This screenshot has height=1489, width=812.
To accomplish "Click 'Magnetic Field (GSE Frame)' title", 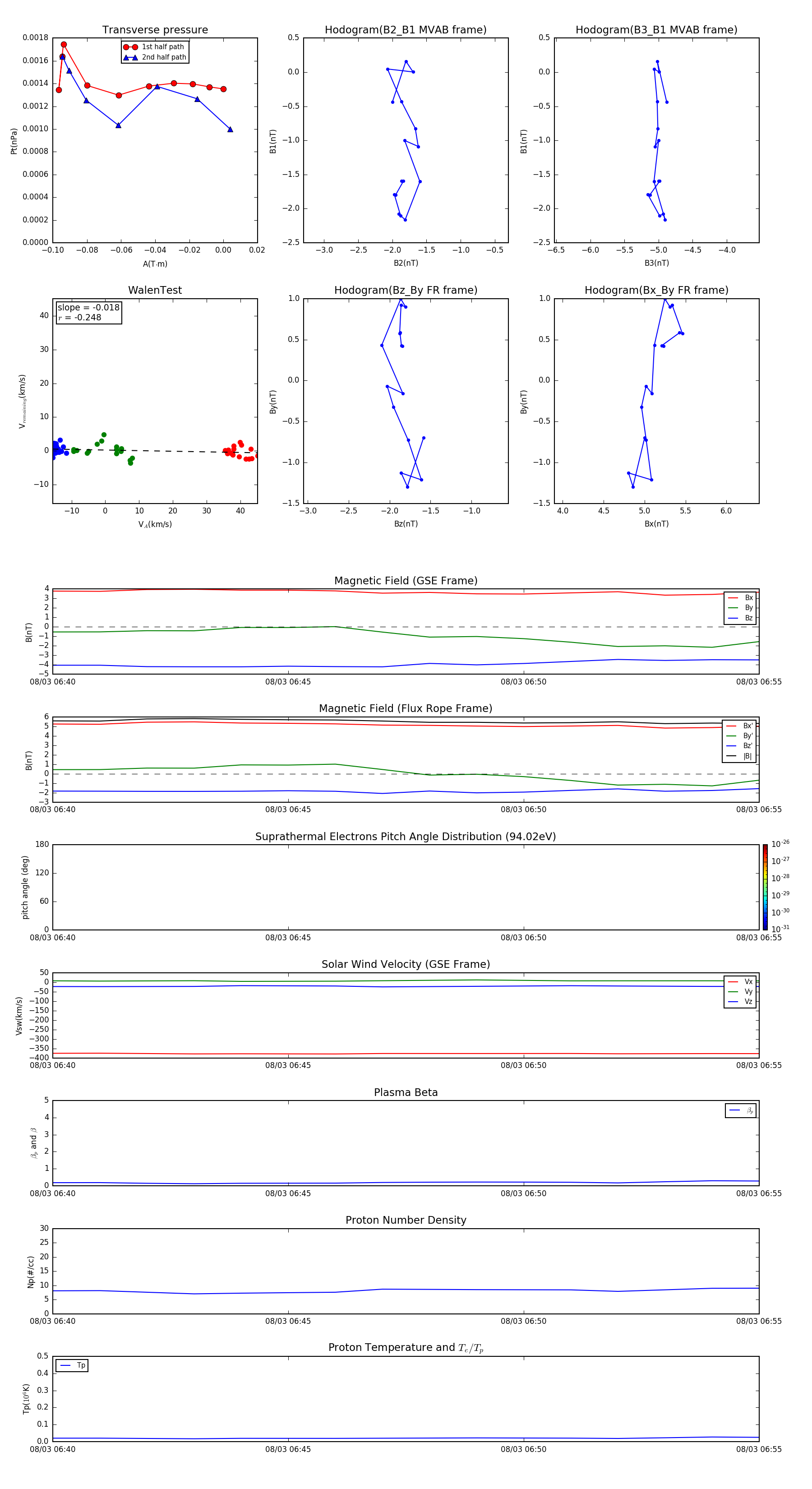I will (x=406, y=581).
